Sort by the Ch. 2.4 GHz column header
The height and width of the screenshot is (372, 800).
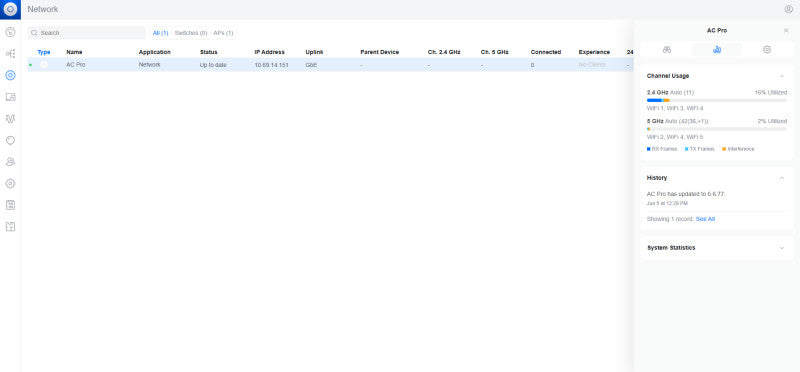[x=444, y=52]
